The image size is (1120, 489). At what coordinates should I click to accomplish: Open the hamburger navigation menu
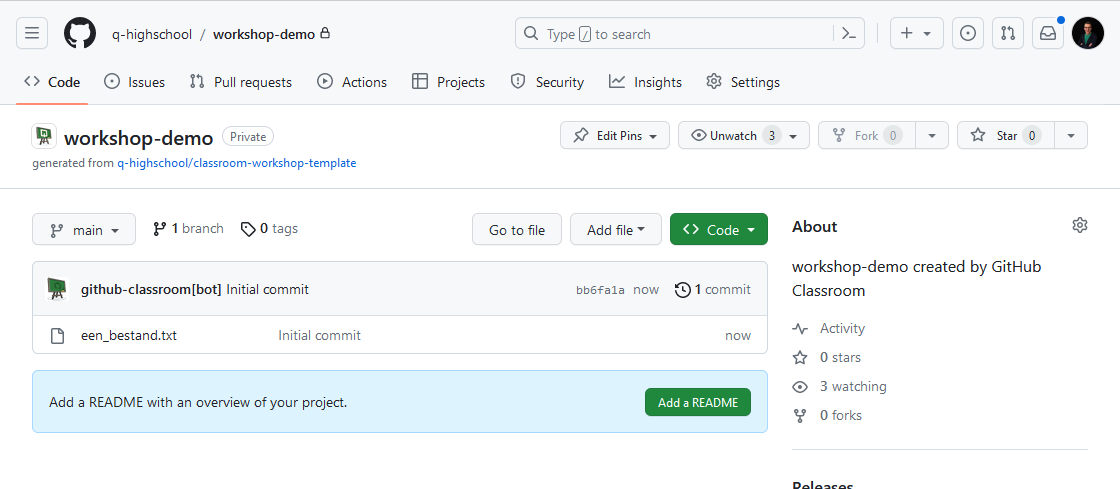click(x=31, y=34)
